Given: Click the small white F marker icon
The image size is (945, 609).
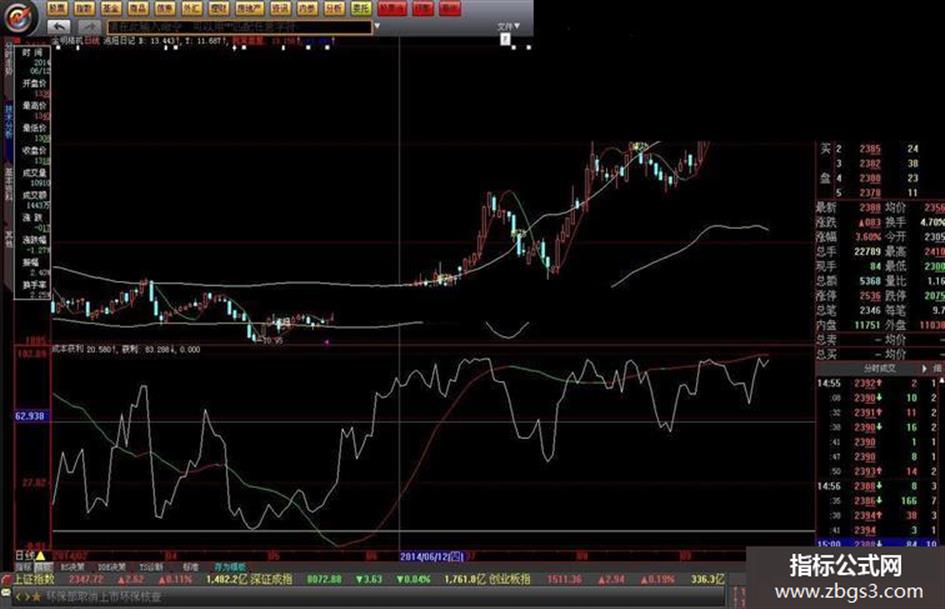Looking at the screenshot, I should click(x=505, y=40).
